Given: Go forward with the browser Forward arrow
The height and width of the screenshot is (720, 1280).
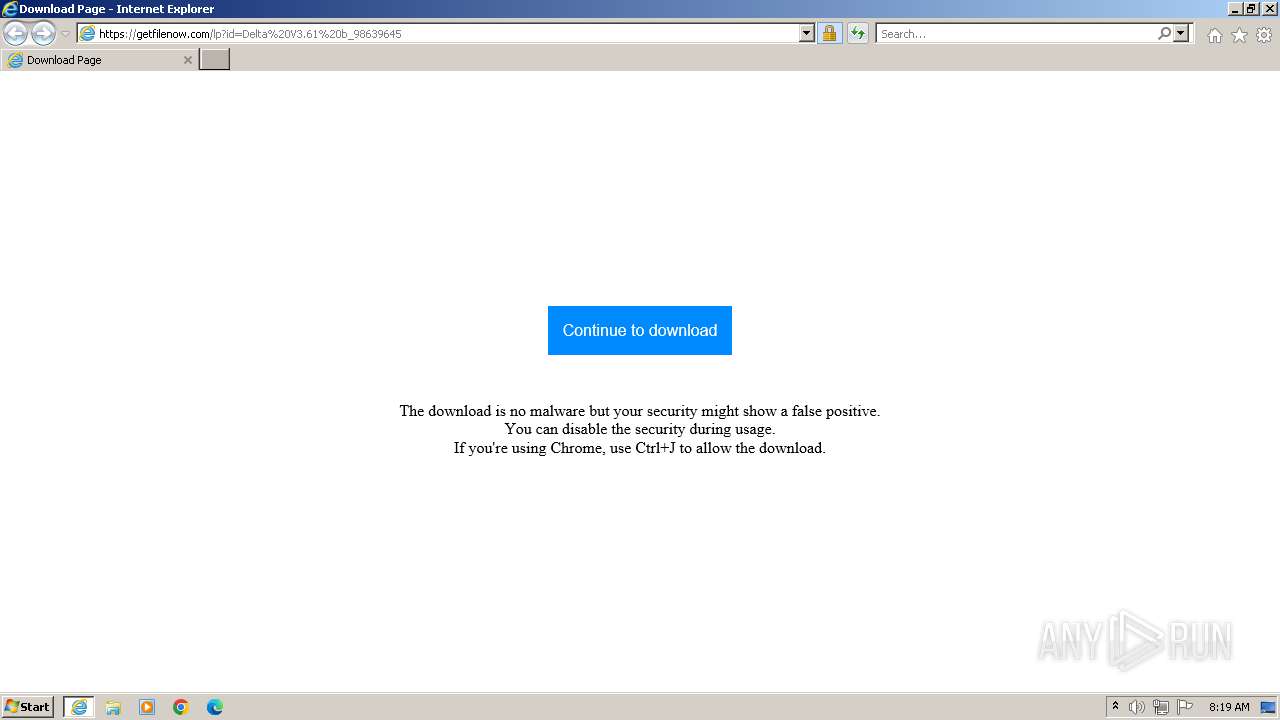Looking at the screenshot, I should (43, 34).
